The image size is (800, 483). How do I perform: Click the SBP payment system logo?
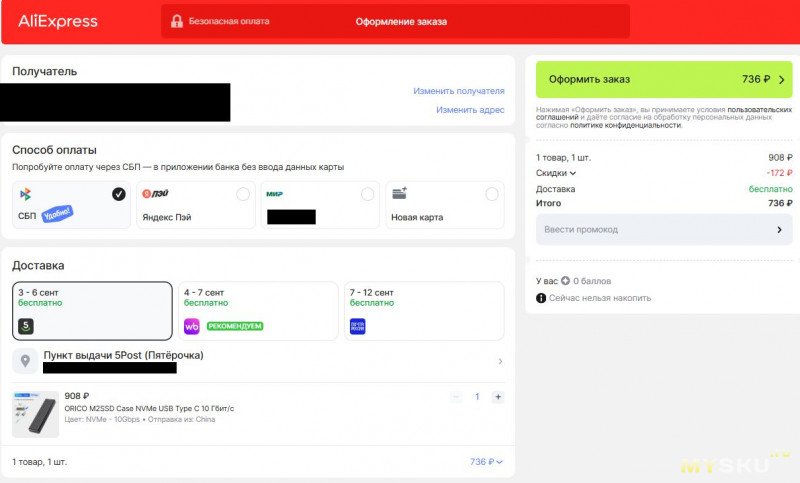25,194
